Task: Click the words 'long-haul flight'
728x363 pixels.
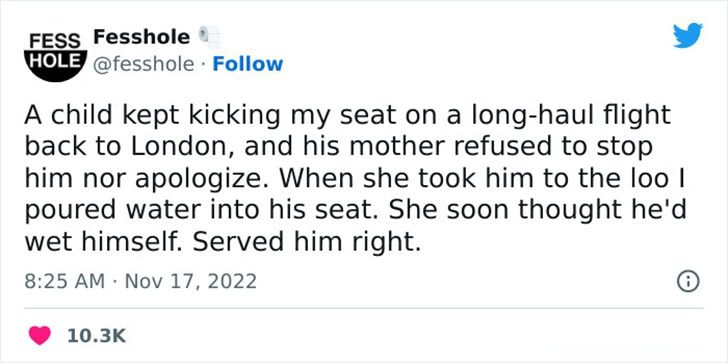Action: pyautogui.click(x=572, y=116)
